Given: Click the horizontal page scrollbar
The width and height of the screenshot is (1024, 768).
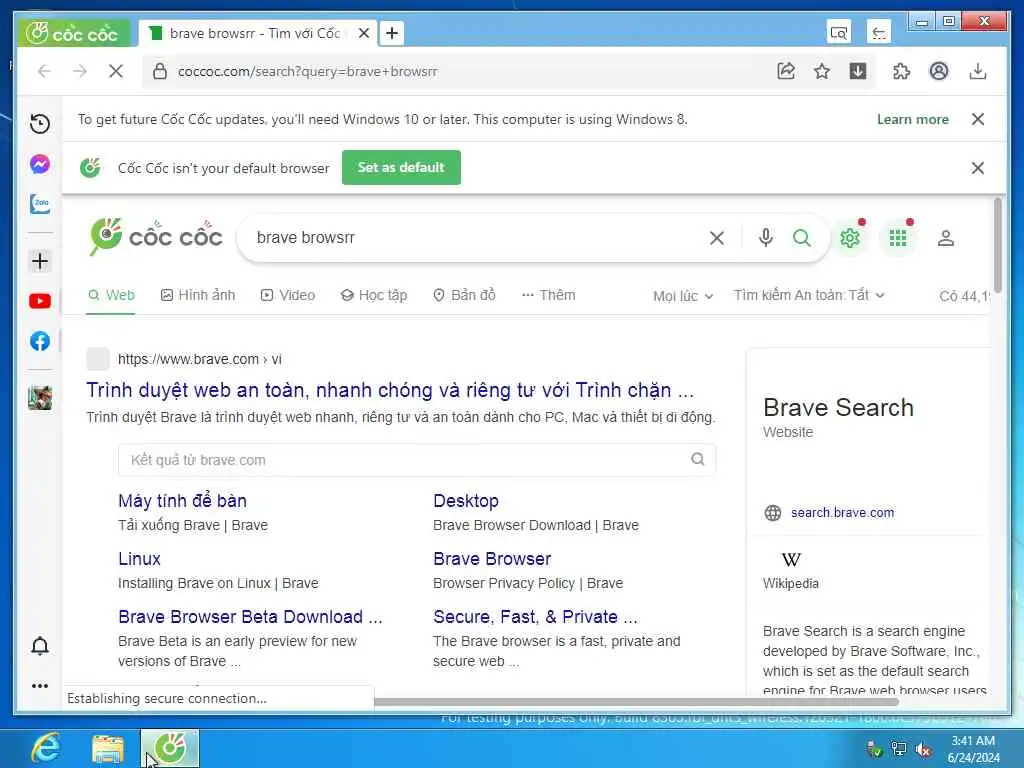Looking at the screenshot, I should point(636,701).
